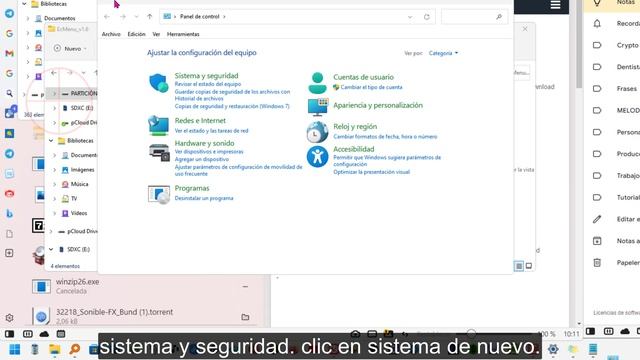Open the Herramientas menu
The height and width of the screenshot is (360, 640).
point(183,34)
